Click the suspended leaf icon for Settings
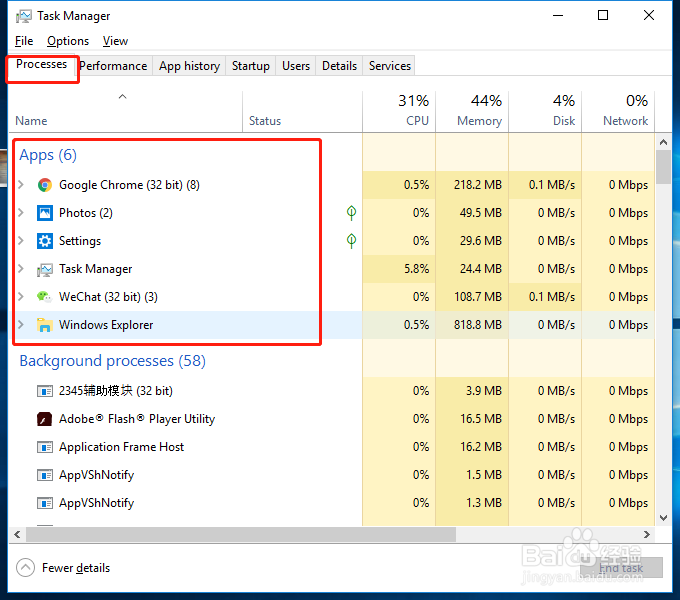The height and width of the screenshot is (600, 680). tap(351, 241)
